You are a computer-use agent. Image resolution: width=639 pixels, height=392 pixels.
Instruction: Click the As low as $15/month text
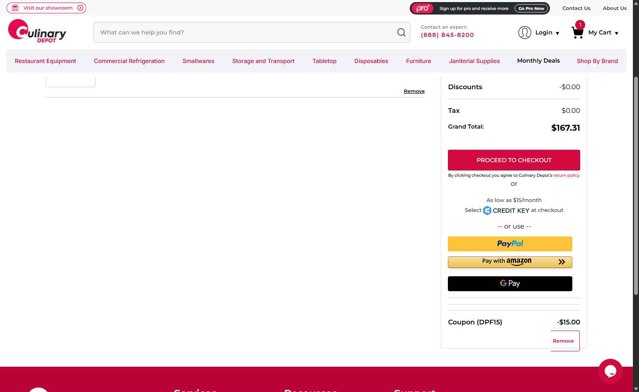point(513,200)
